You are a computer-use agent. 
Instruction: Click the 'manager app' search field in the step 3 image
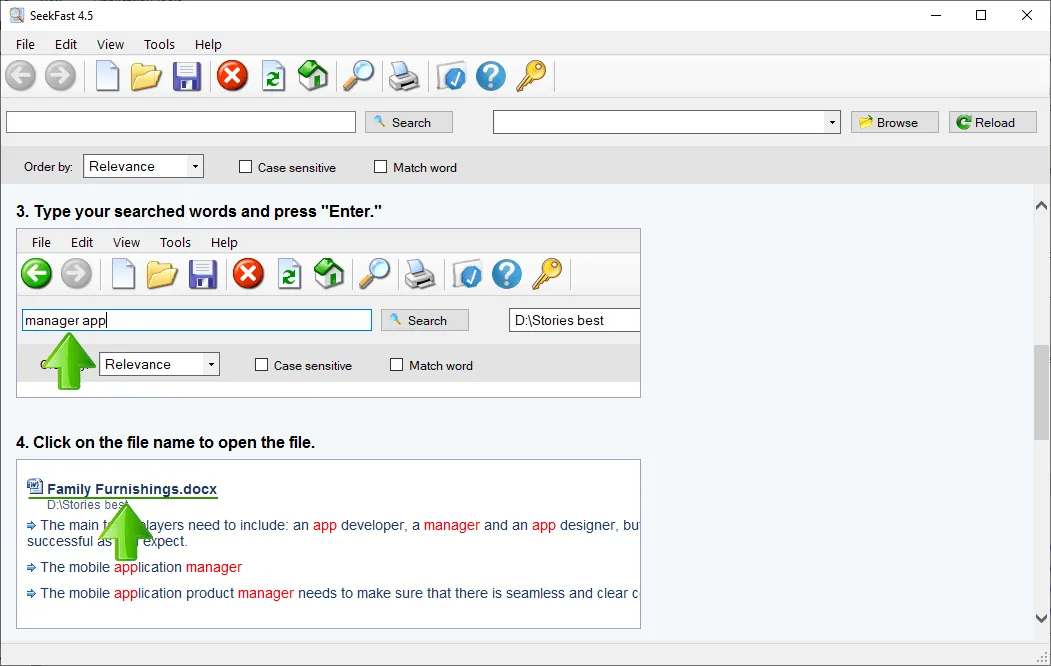(197, 320)
